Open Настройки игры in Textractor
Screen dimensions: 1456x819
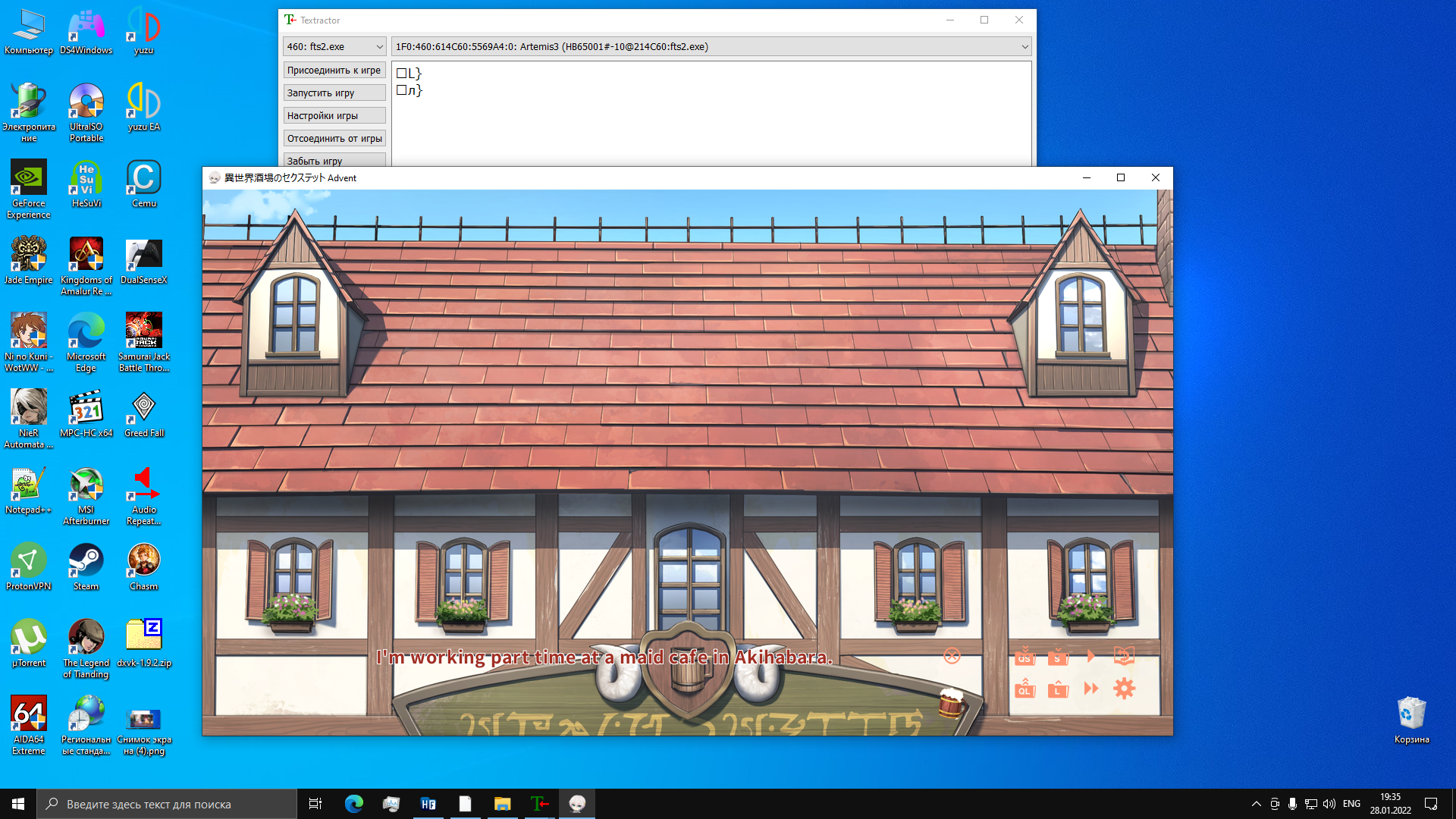334,116
